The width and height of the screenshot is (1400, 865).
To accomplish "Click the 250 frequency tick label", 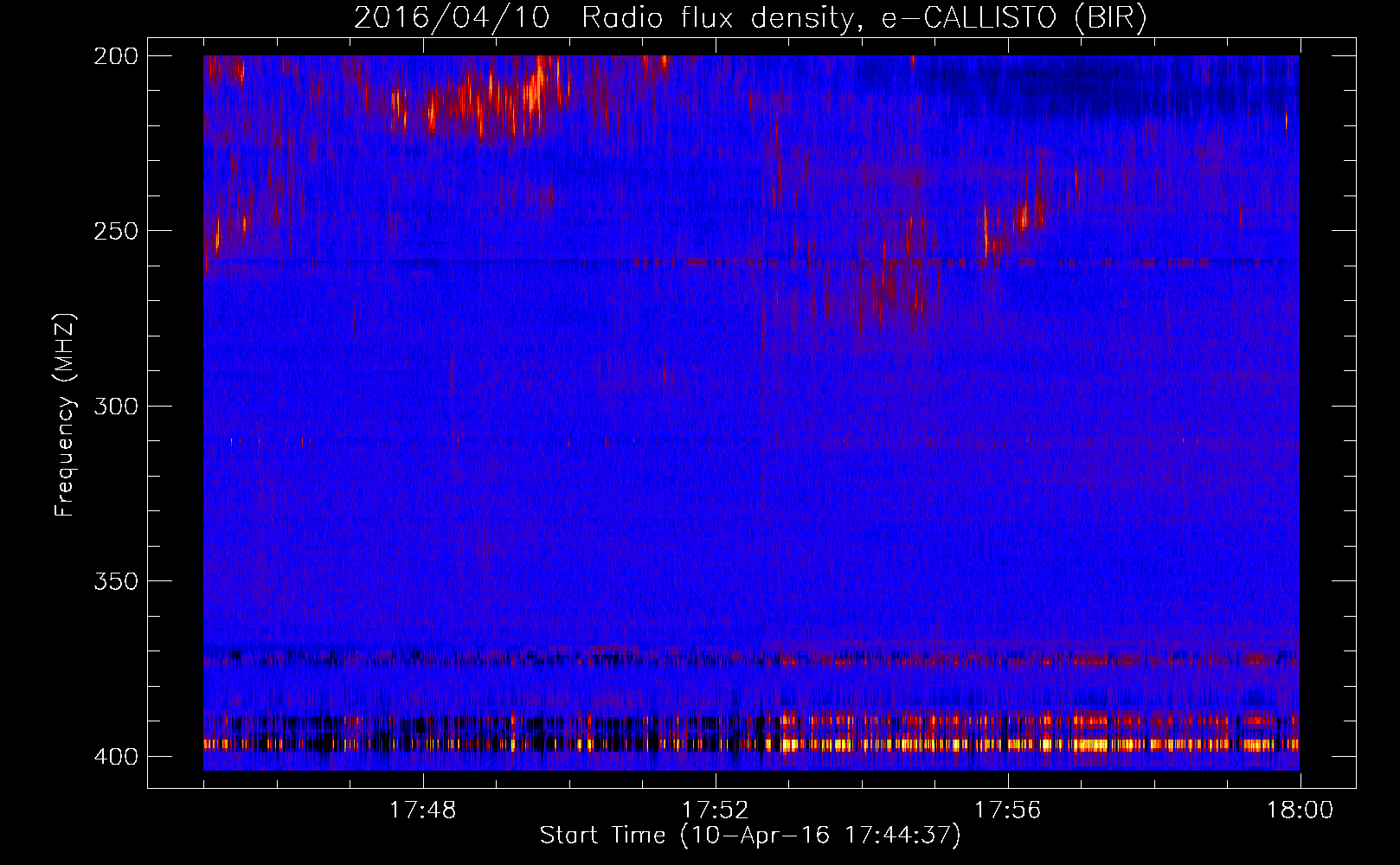I will pyautogui.click(x=115, y=231).
